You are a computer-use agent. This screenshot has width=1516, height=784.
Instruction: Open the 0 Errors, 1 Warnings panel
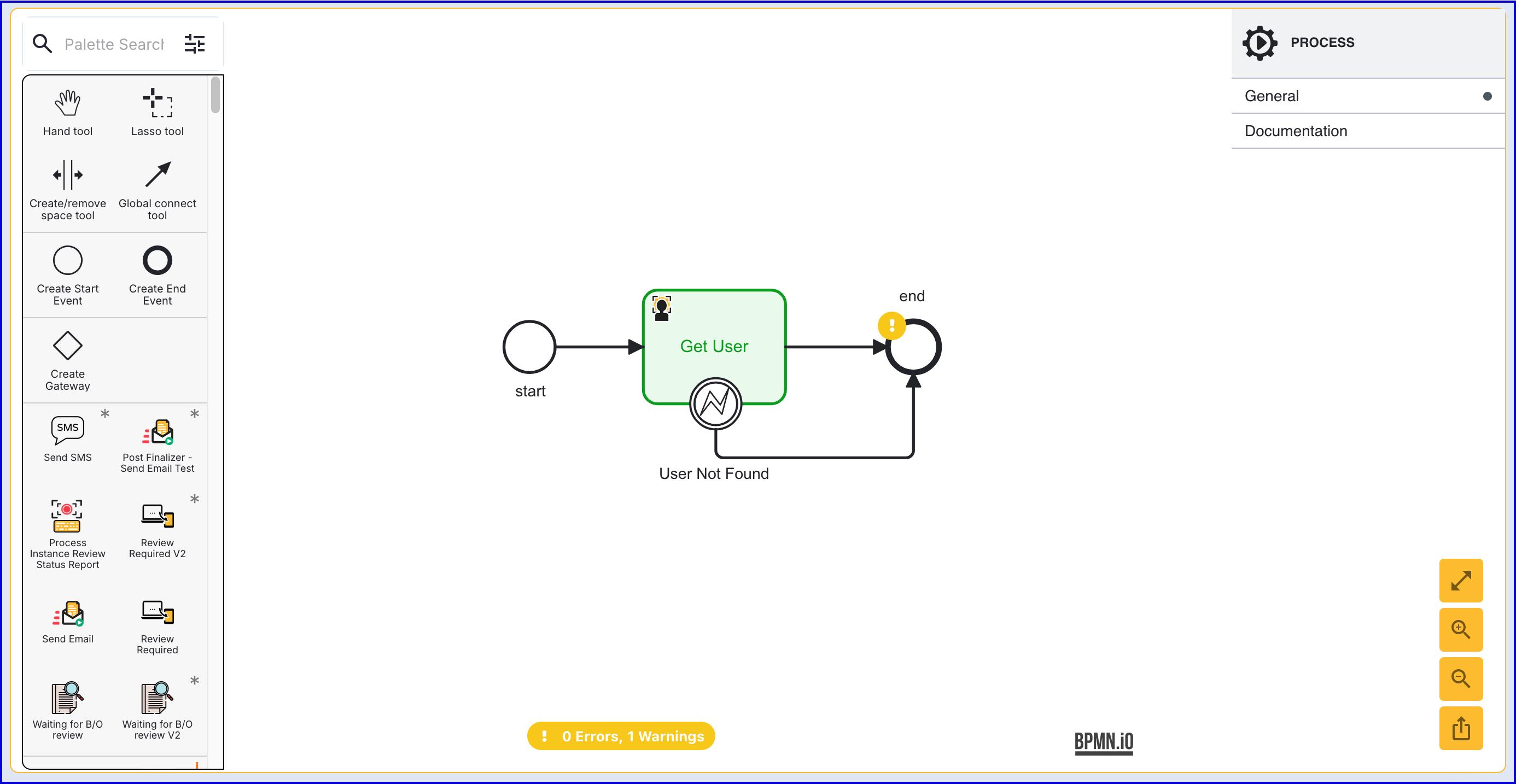(621, 736)
